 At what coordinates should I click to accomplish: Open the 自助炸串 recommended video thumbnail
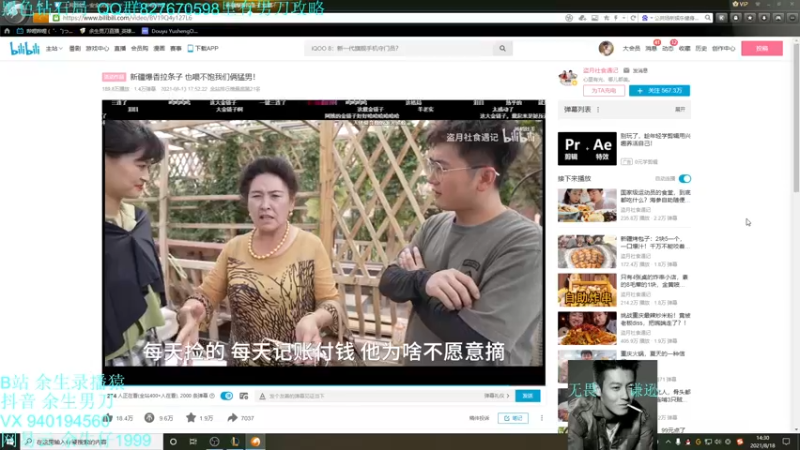[587, 290]
